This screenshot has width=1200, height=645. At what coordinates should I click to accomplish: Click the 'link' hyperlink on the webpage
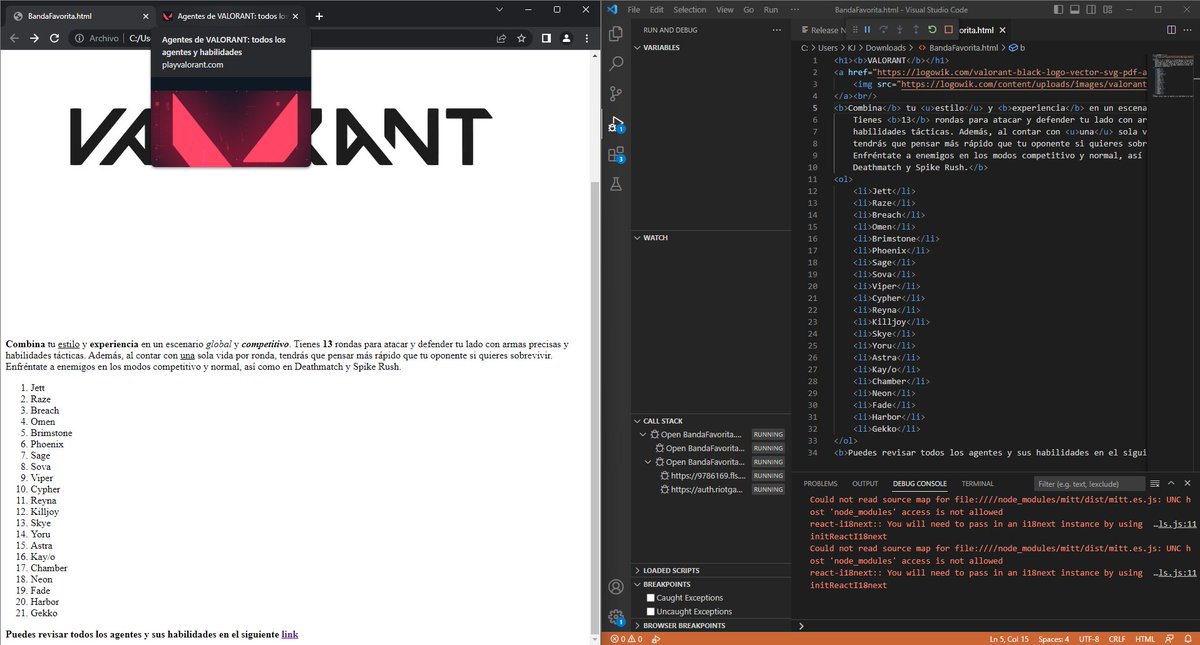[x=290, y=634]
